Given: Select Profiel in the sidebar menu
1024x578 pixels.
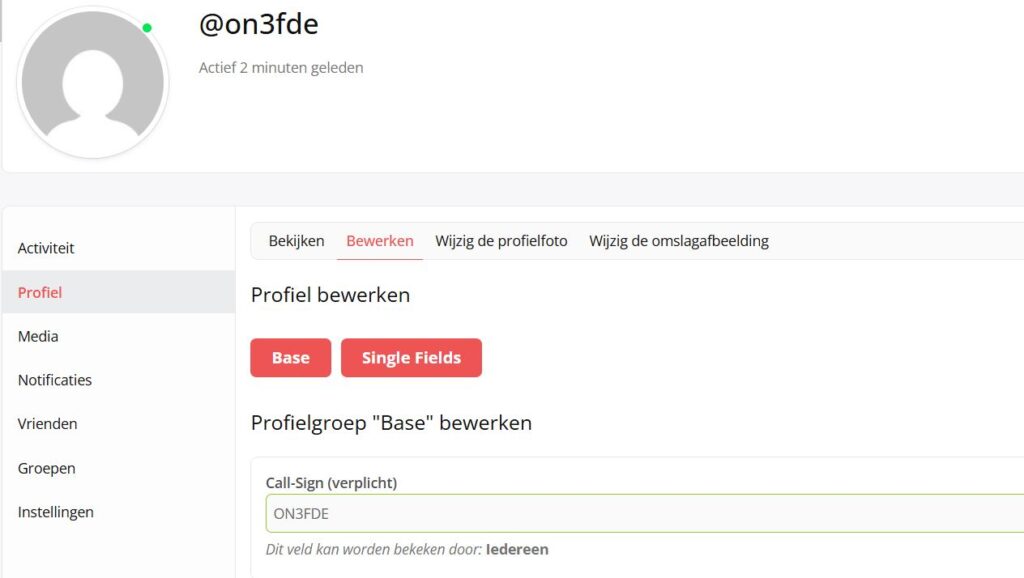Looking at the screenshot, I should [x=40, y=292].
